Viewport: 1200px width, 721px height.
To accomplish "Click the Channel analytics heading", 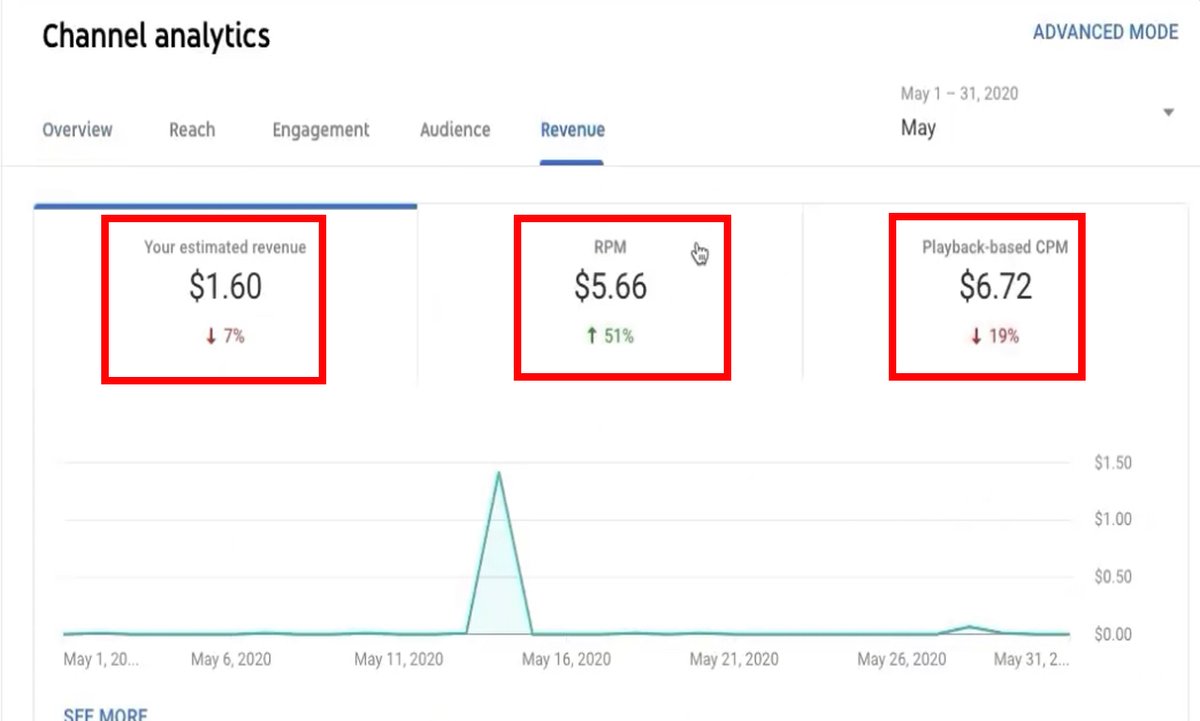I will tap(156, 36).
